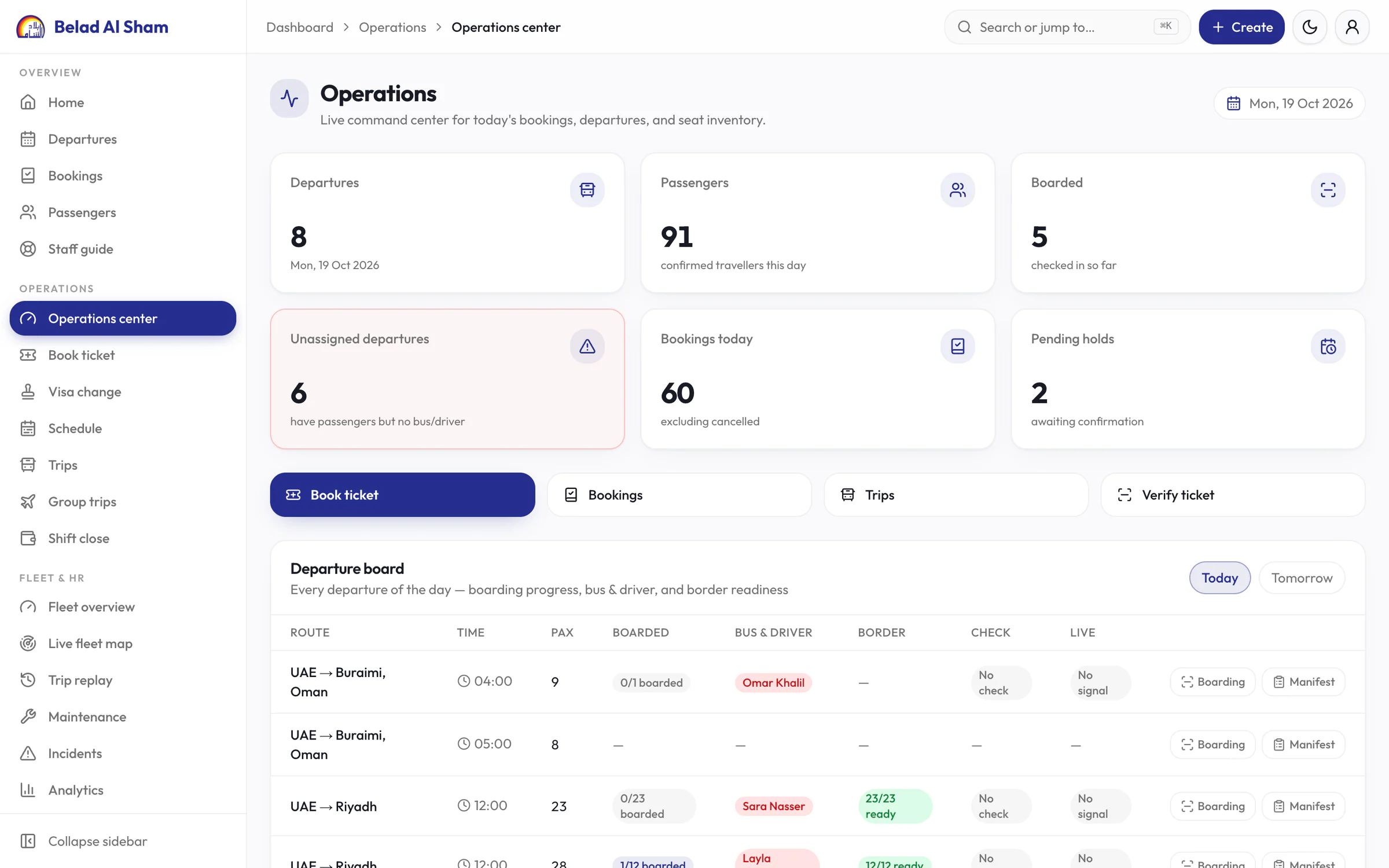Viewport: 1389px width, 868px height.
Task: Go to Dashboard breadcrumb
Action: 300,27
